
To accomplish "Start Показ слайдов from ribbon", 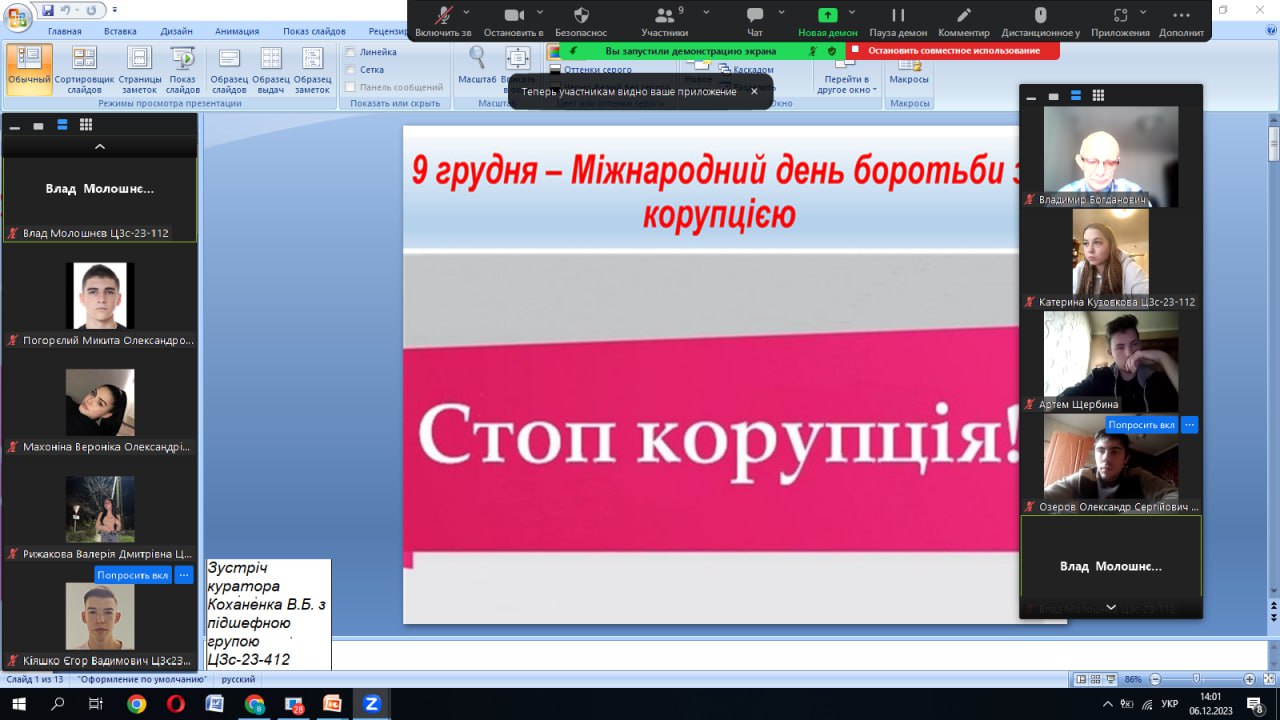I will point(183,69).
